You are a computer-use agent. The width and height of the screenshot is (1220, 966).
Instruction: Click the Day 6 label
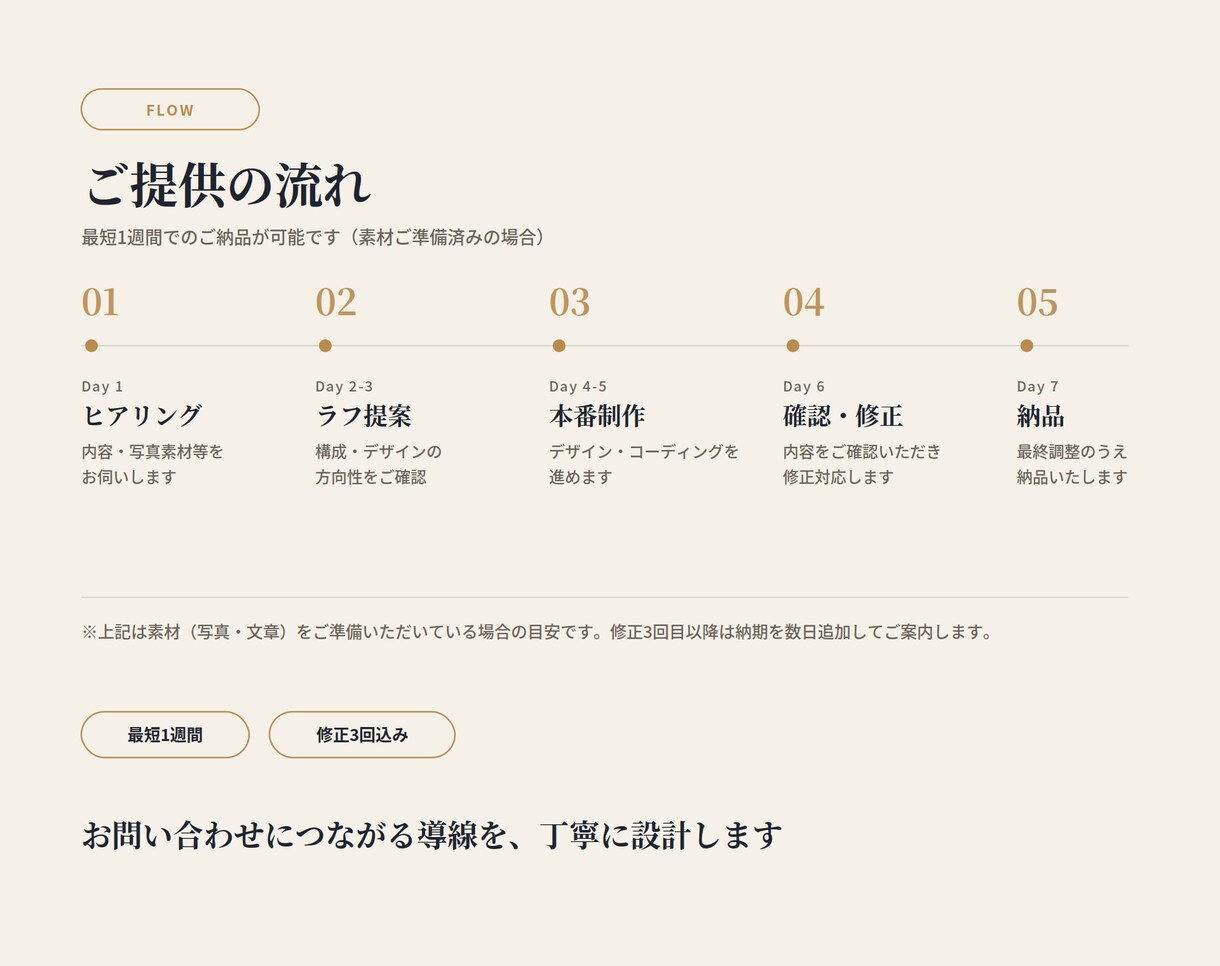click(x=804, y=386)
